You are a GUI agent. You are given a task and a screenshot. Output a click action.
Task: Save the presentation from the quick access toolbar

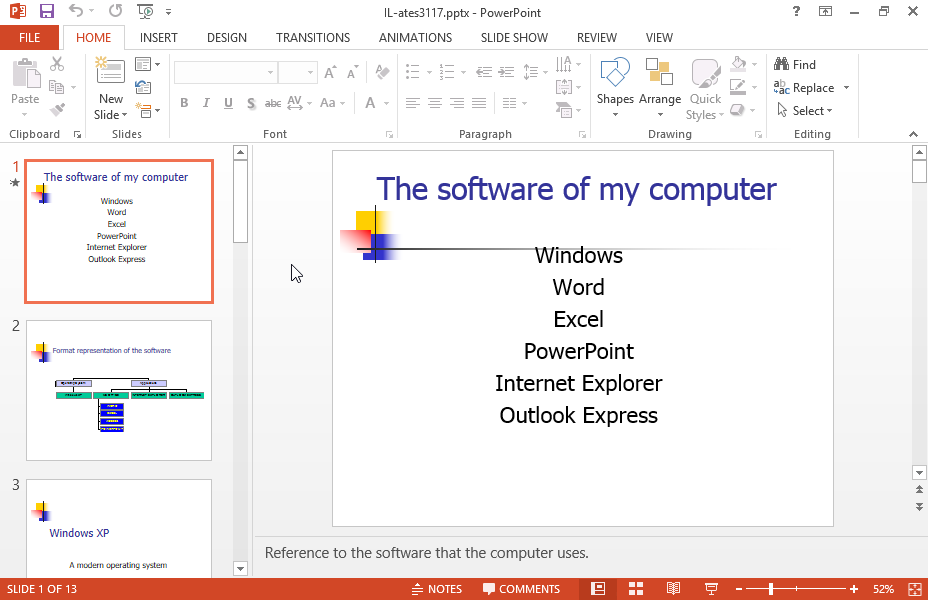[46, 11]
